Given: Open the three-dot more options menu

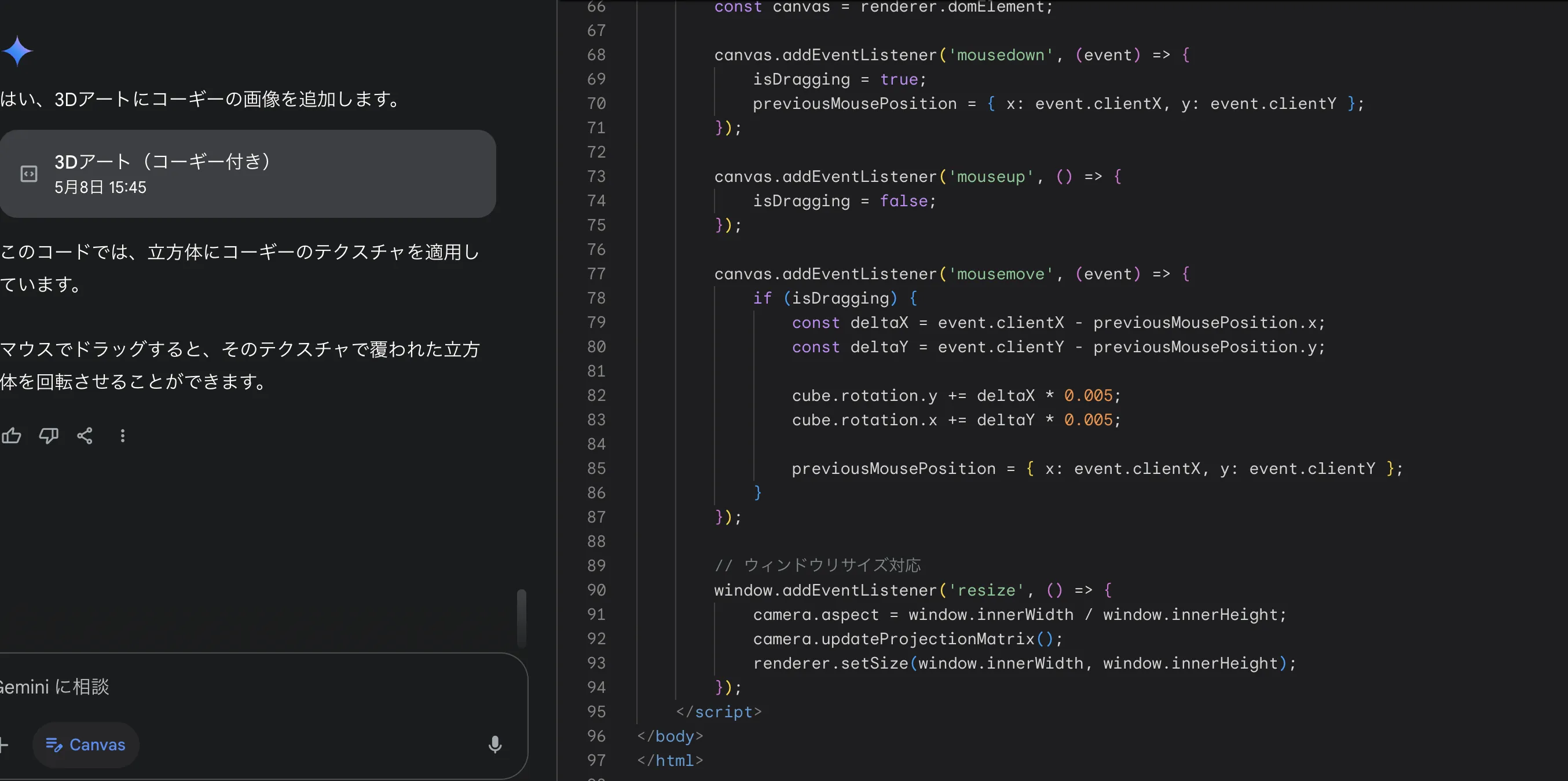Looking at the screenshot, I should [122, 436].
